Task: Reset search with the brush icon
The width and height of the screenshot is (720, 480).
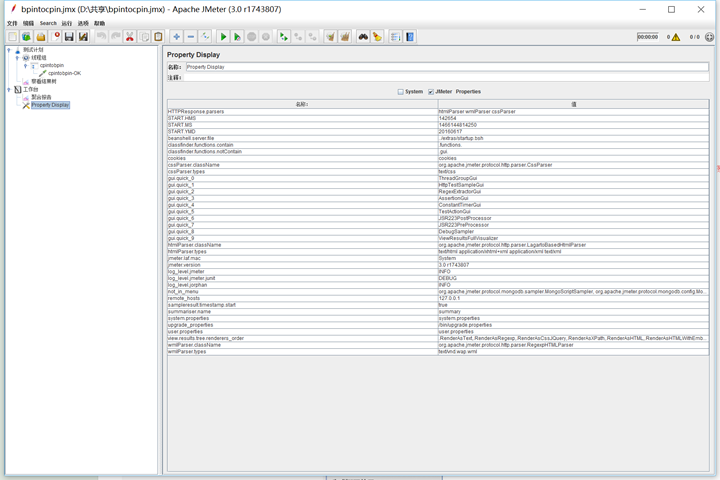Action: (x=377, y=37)
